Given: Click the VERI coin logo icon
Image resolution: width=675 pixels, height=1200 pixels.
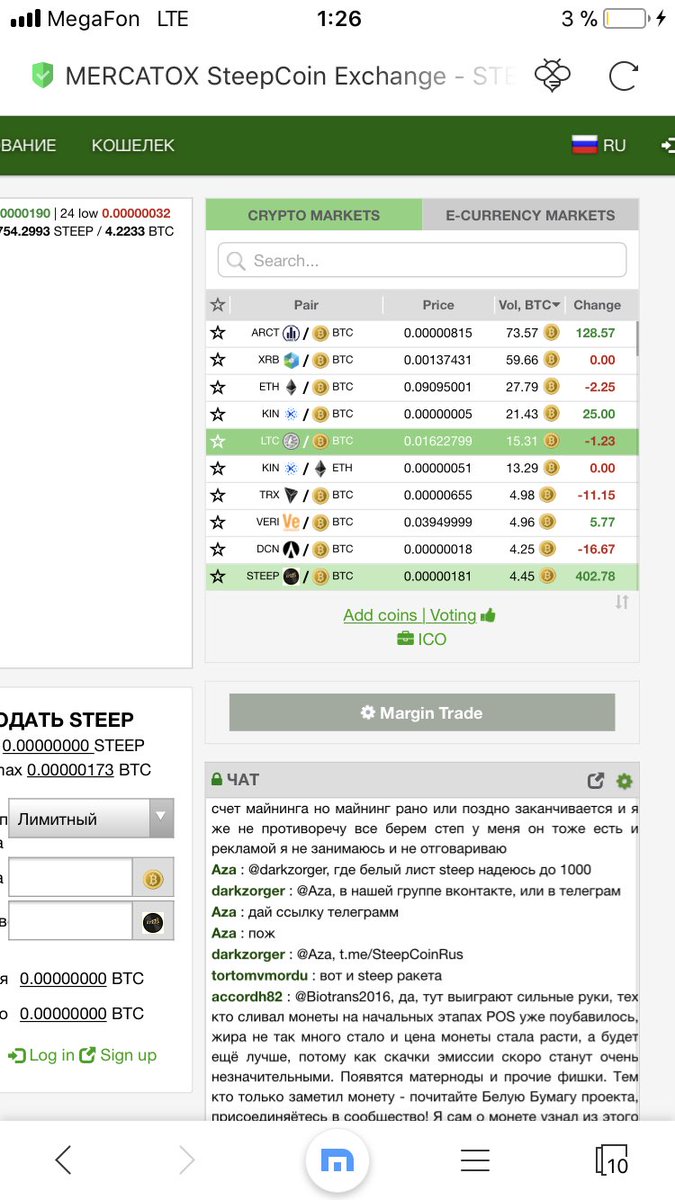Looking at the screenshot, I should pos(291,522).
